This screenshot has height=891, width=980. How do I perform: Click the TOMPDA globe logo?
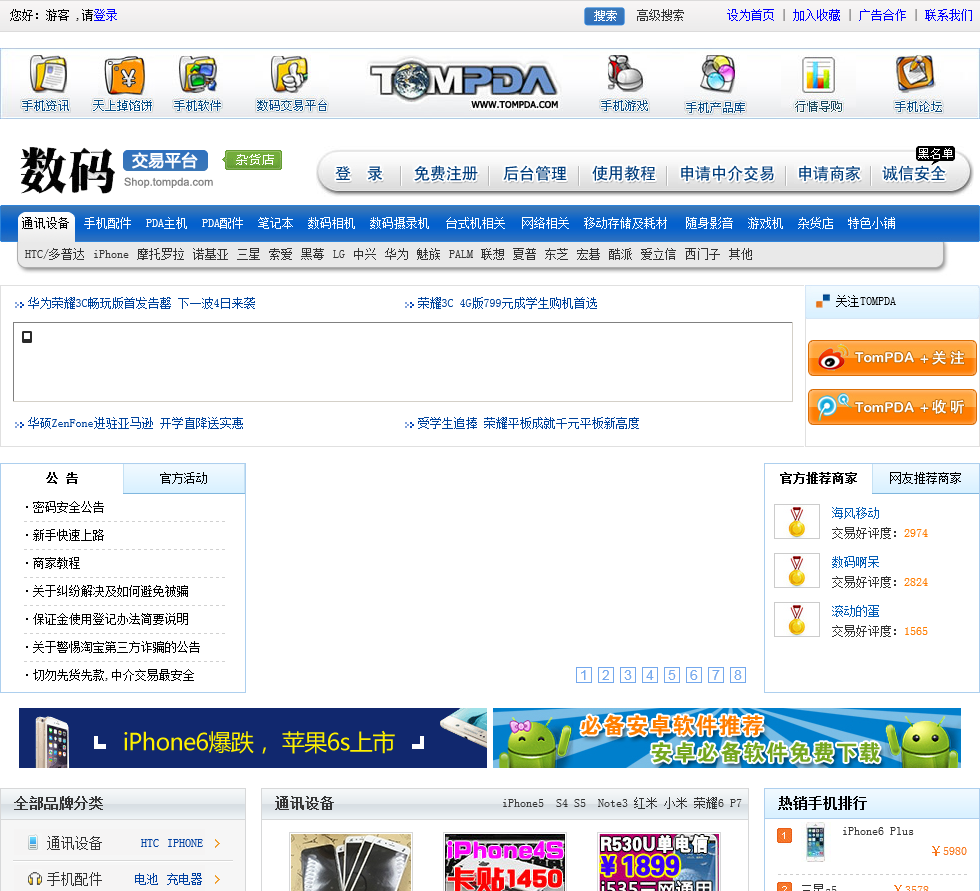click(x=464, y=84)
